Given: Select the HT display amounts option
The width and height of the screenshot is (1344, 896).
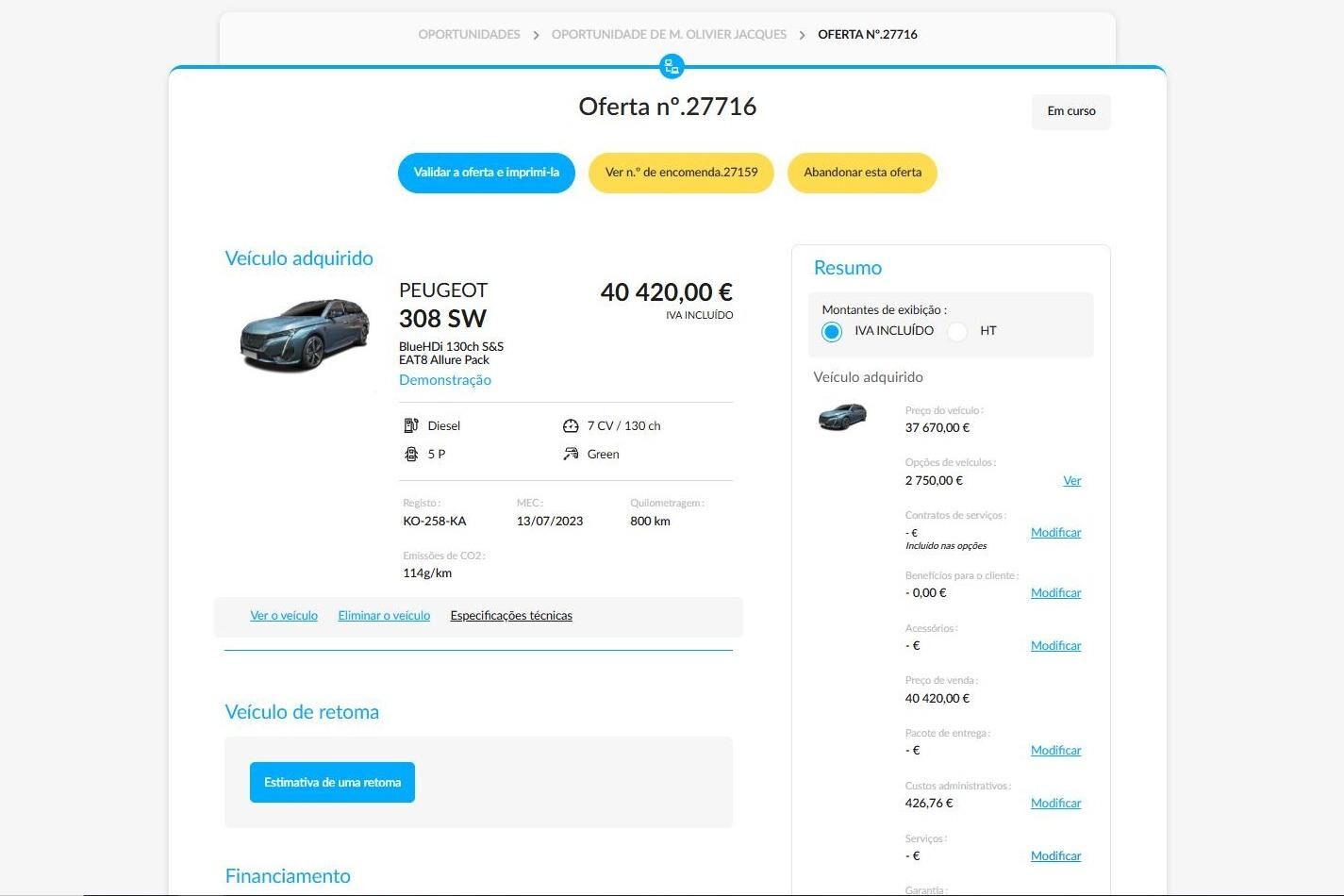Looking at the screenshot, I should [957, 331].
